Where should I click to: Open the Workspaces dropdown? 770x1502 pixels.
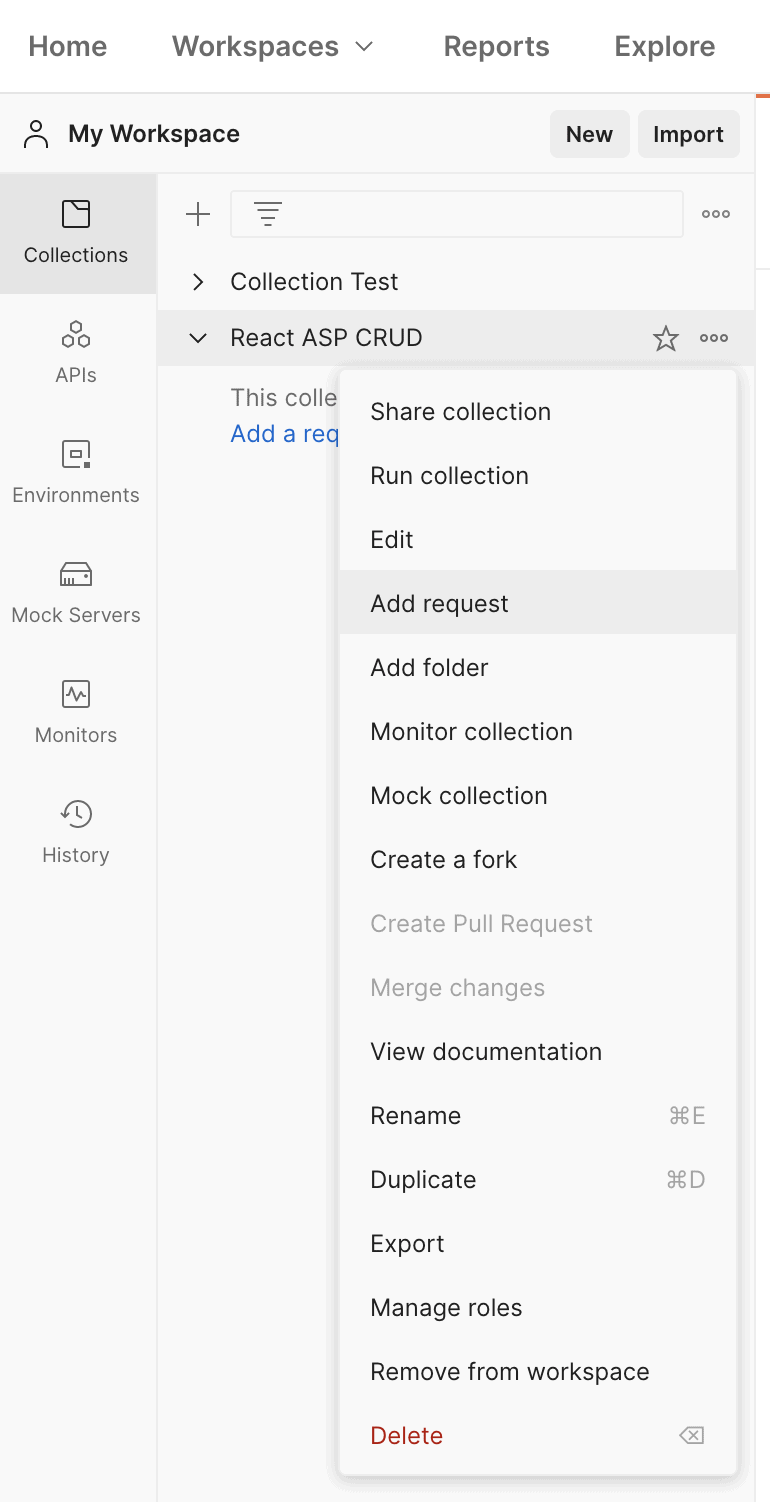[272, 46]
